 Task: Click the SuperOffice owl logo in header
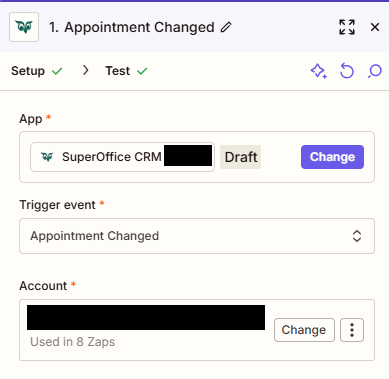pyautogui.click(x=24, y=27)
